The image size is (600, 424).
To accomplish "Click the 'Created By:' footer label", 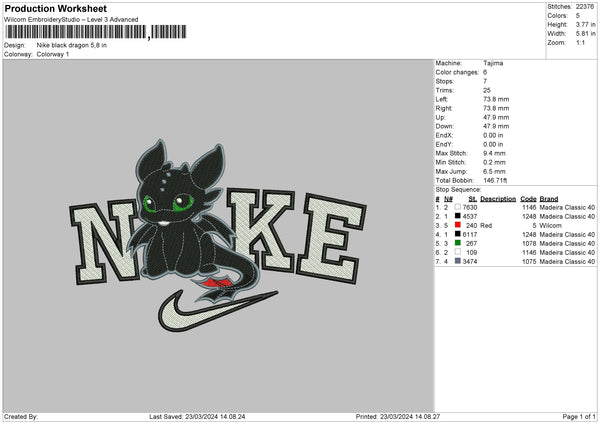I will click(x=21, y=416).
